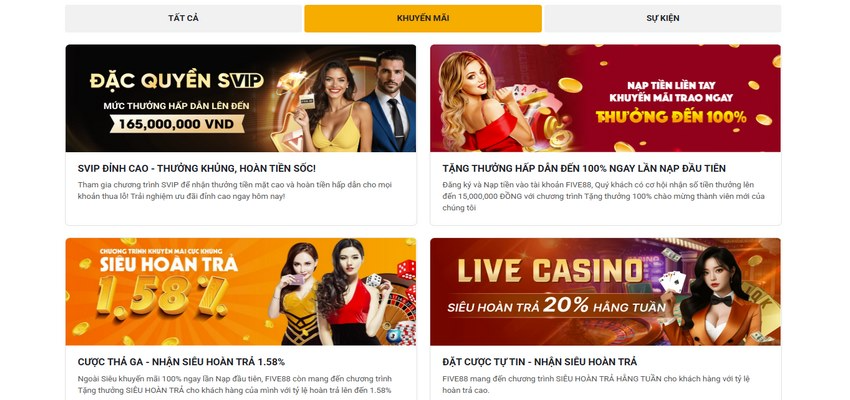Open SVIP ĐỈNH CAO promotion title
850x400 pixels.
click(x=197, y=169)
